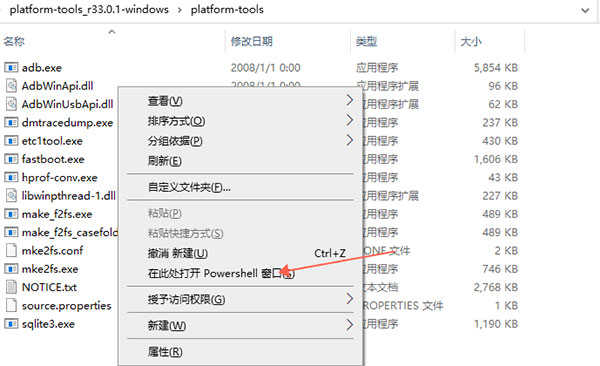
Task: Click the sqlite3.exe application icon
Action: point(11,324)
